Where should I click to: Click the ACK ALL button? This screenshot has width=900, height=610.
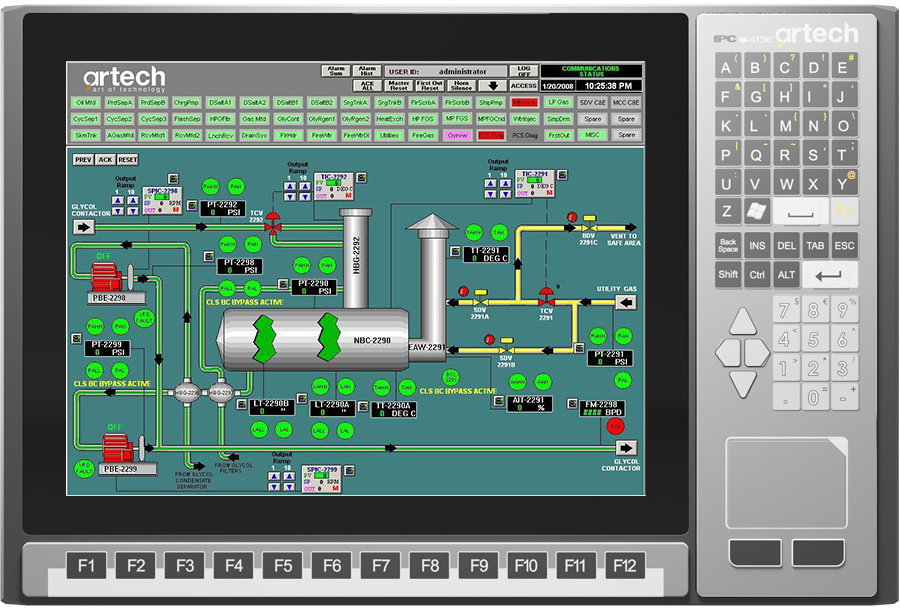click(366, 86)
